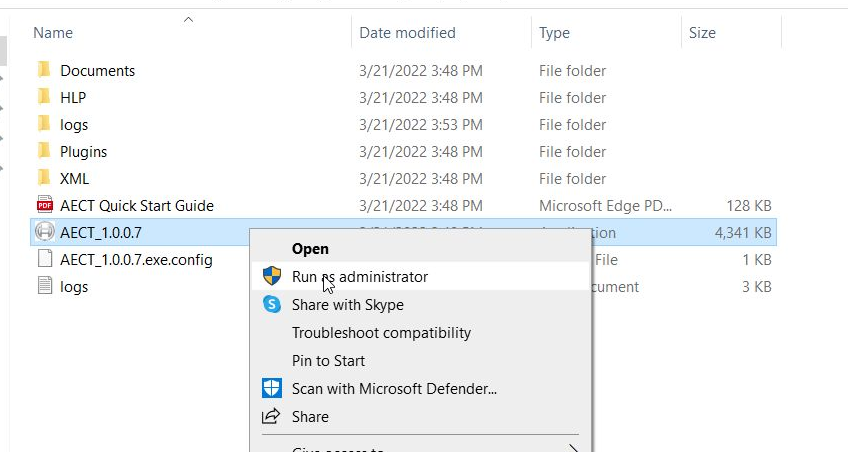Image resolution: width=848 pixels, height=452 pixels.
Task: Select the HLP folder icon
Action: coord(44,97)
